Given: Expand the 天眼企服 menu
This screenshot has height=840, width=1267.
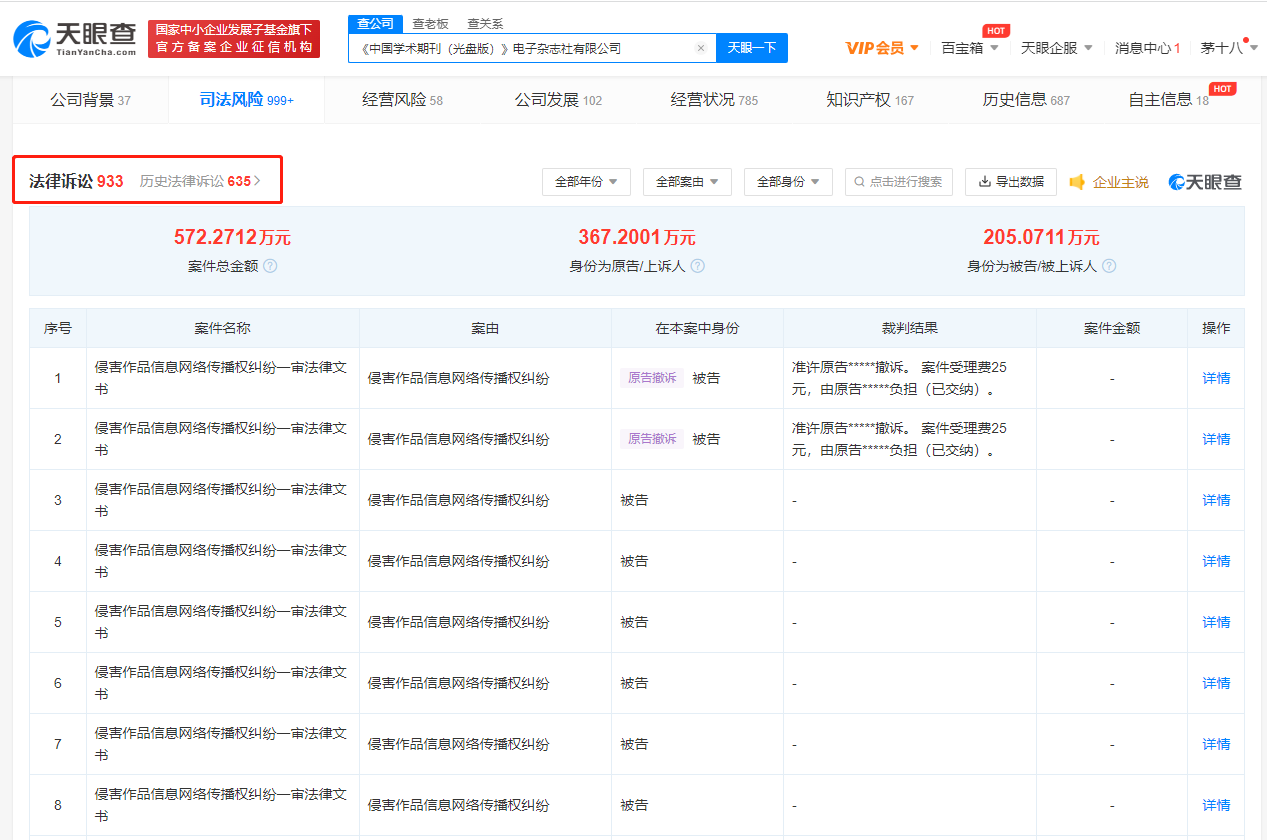Looking at the screenshot, I should pyautogui.click(x=1057, y=48).
